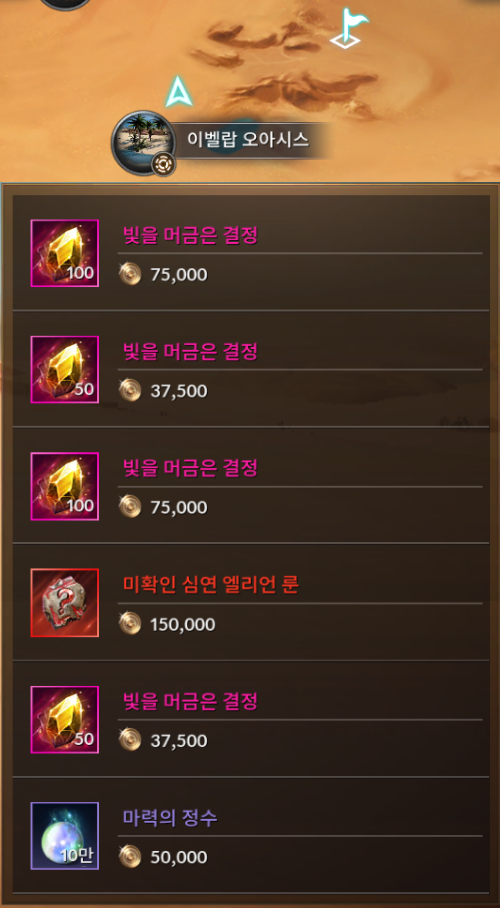
Task: Click the topmost 75,000 price entry
Action: [178, 274]
